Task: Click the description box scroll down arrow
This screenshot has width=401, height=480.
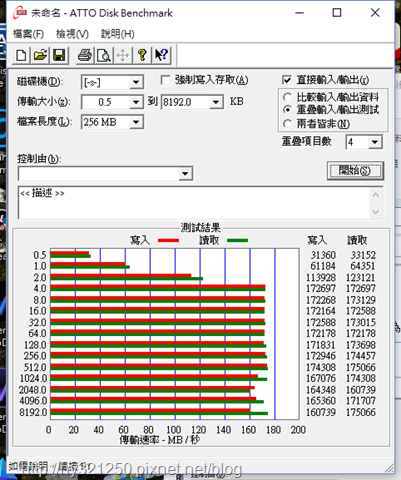Action: 376,212
